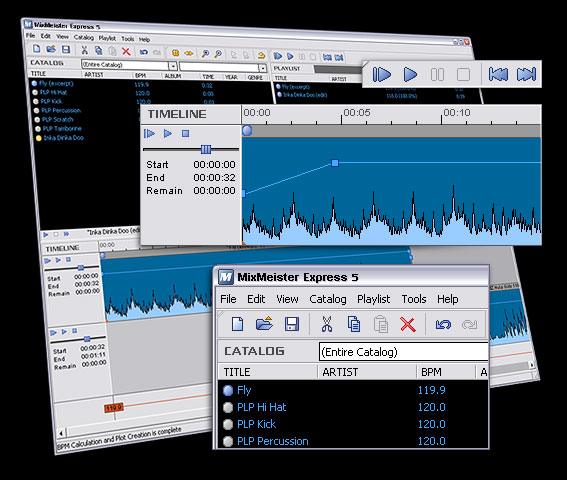Open the second filter dropdown arrow in the background window
The image size is (567, 480).
point(263,68)
